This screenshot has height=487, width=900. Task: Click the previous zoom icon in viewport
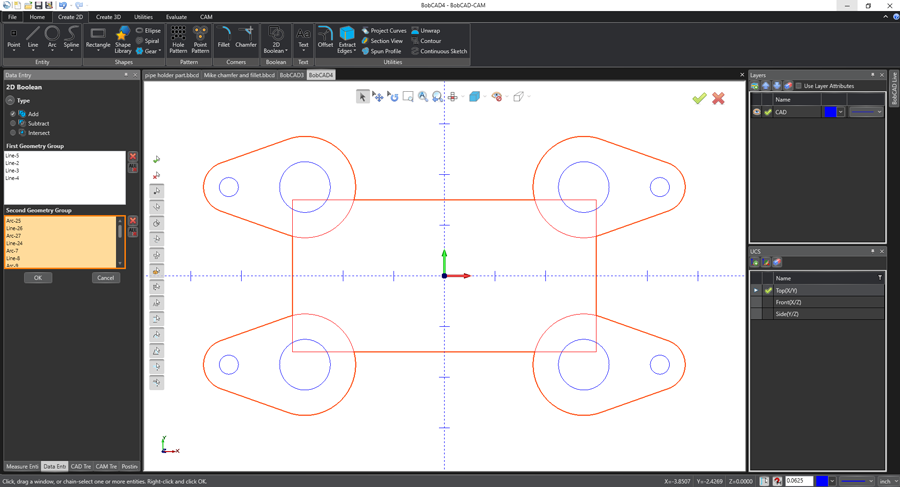coord(437,96)
